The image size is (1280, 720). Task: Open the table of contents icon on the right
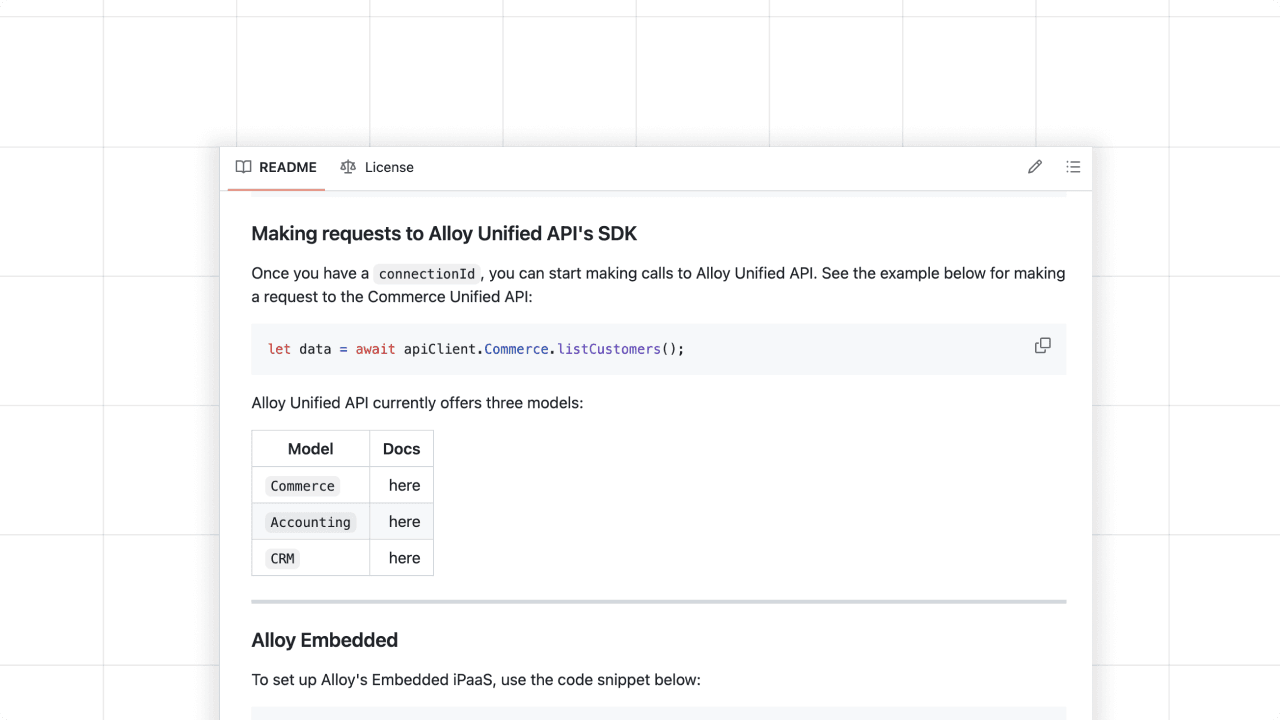[1073, 166]
